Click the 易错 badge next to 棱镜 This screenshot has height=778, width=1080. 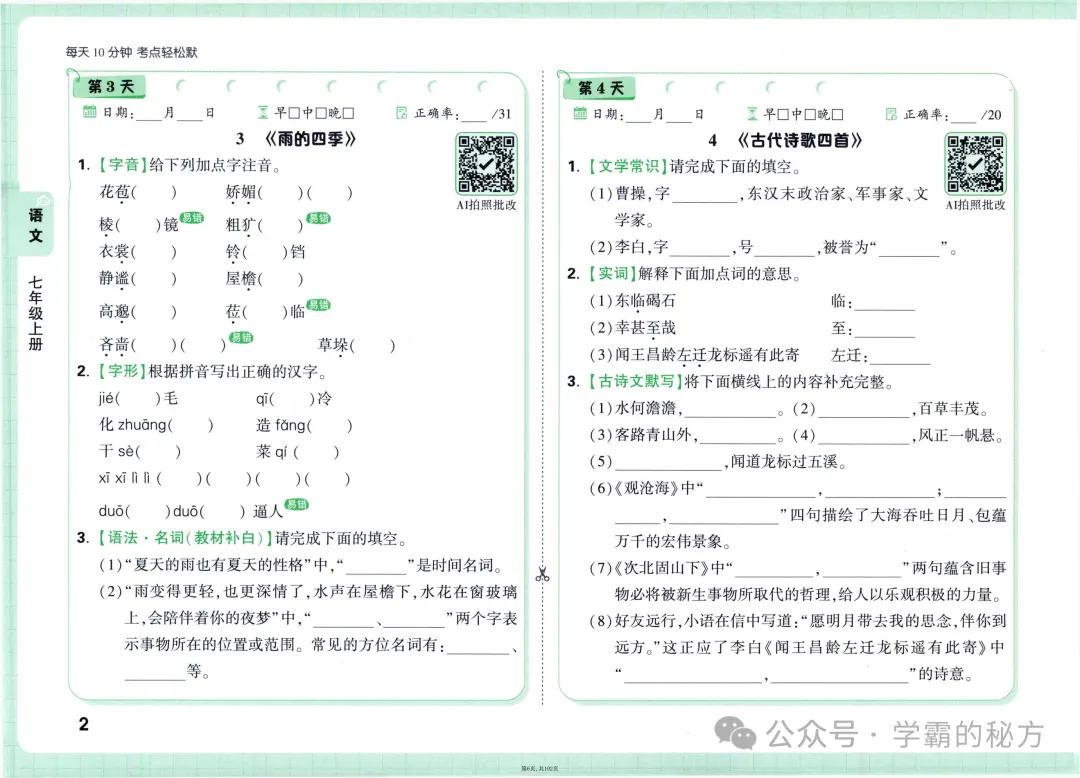tap(192, 218)
